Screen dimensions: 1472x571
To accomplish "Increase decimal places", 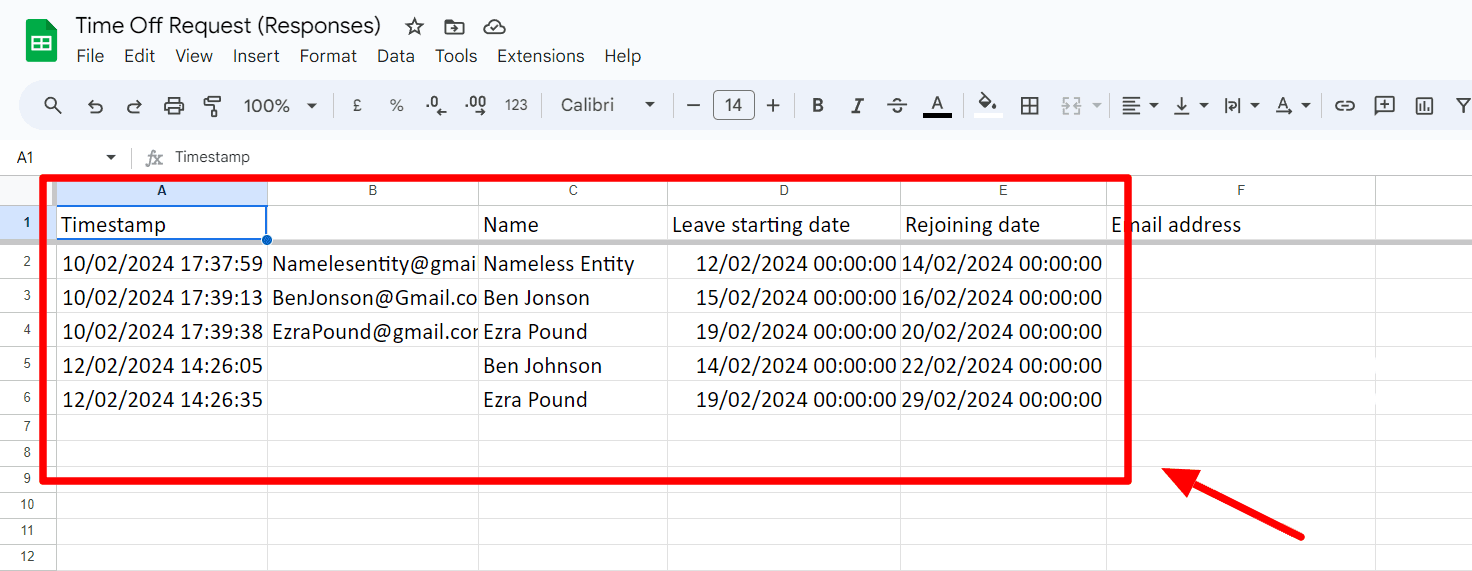I will coord(476,105).
